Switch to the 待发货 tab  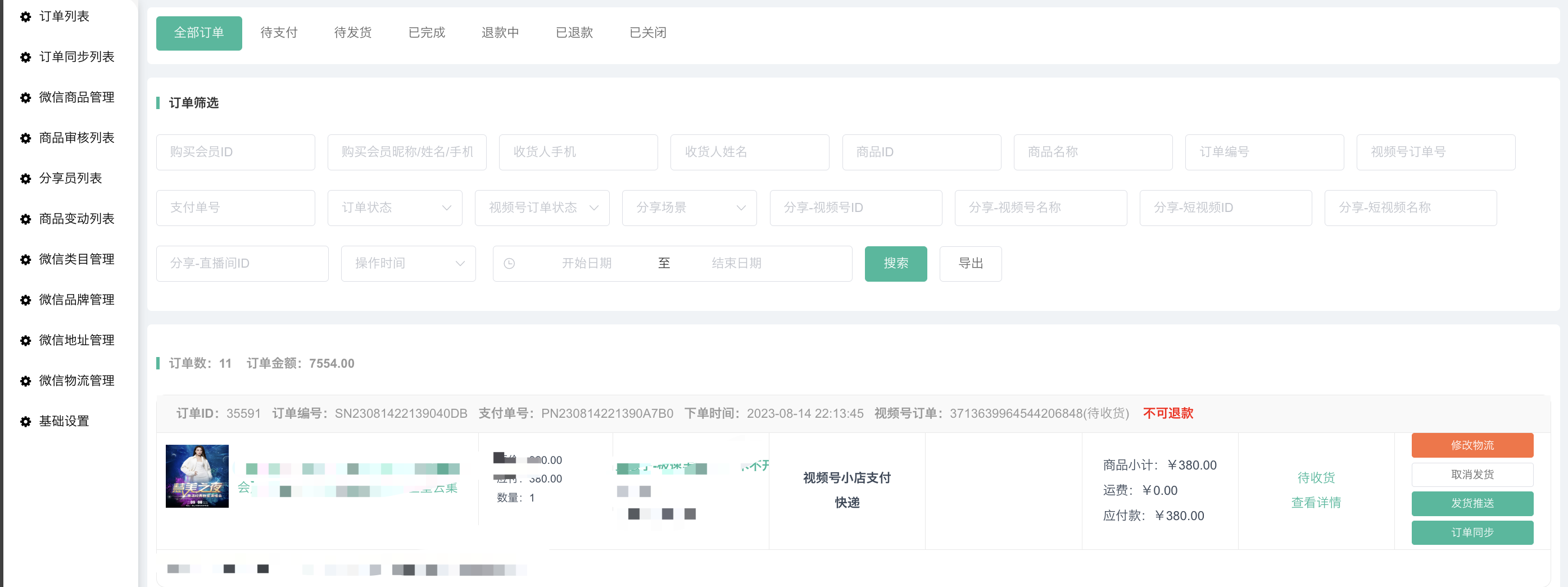(x=352, y=33)
